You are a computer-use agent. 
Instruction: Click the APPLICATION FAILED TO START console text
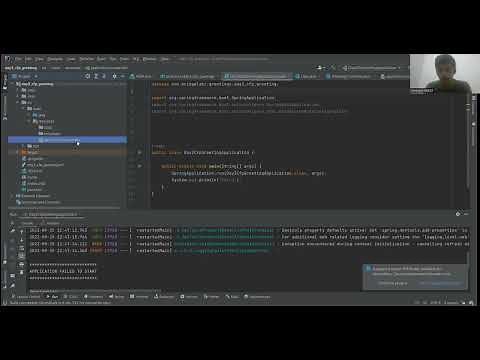(63, 271)
